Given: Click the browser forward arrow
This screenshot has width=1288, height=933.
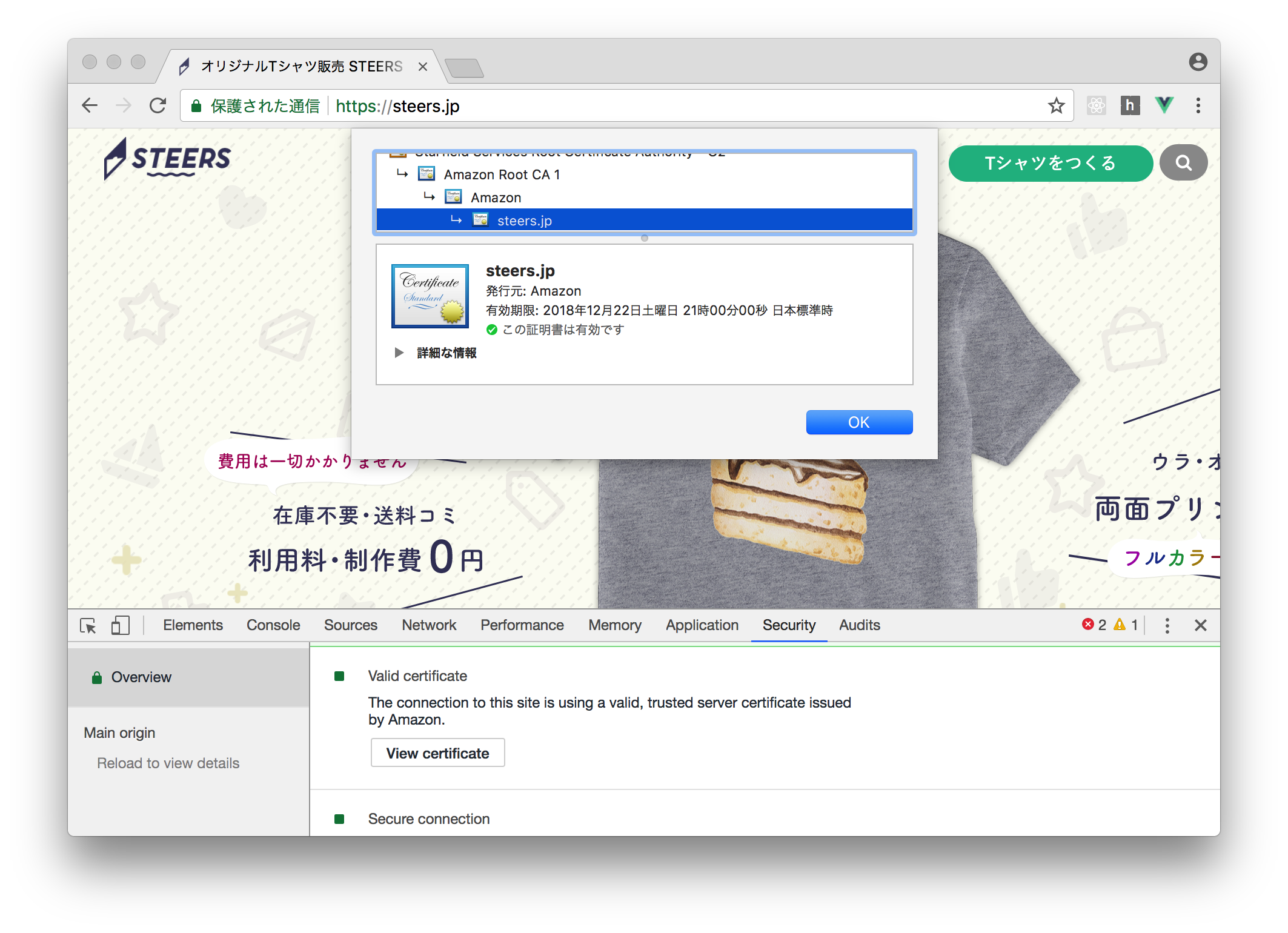Looking at the screenshot, I should click(124, 106).
